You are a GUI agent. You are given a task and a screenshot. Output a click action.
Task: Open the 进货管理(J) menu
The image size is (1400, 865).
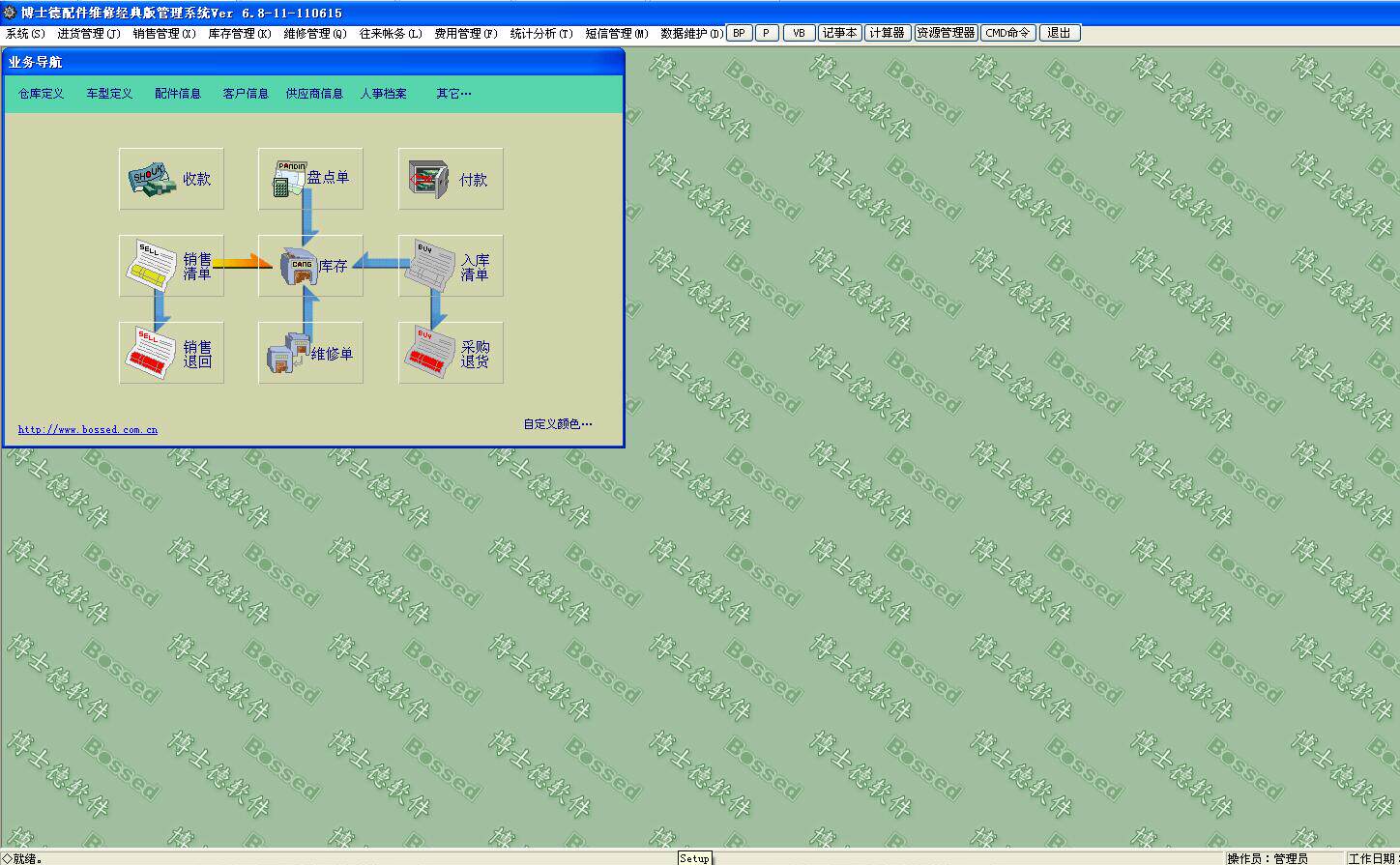pos(88,33)
